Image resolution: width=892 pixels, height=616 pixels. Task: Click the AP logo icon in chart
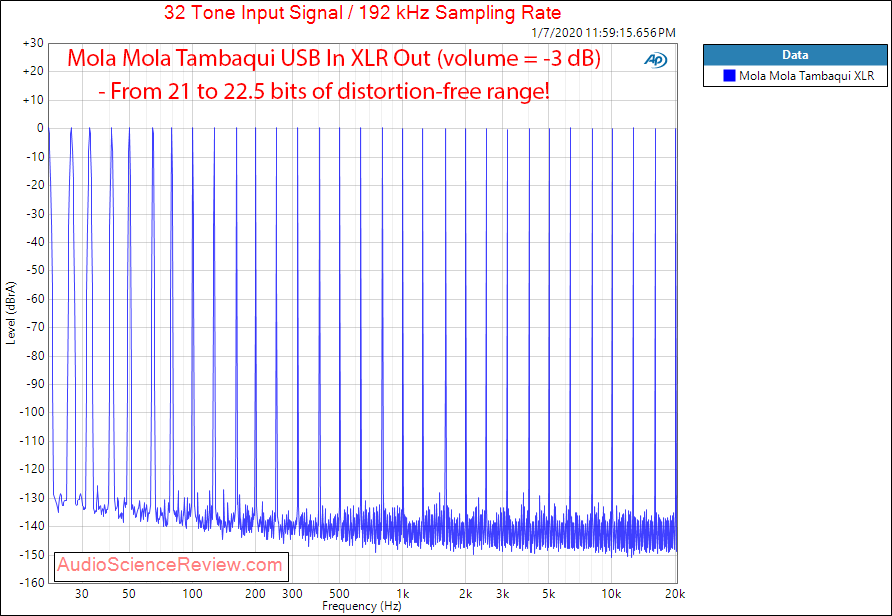point(656,60)
